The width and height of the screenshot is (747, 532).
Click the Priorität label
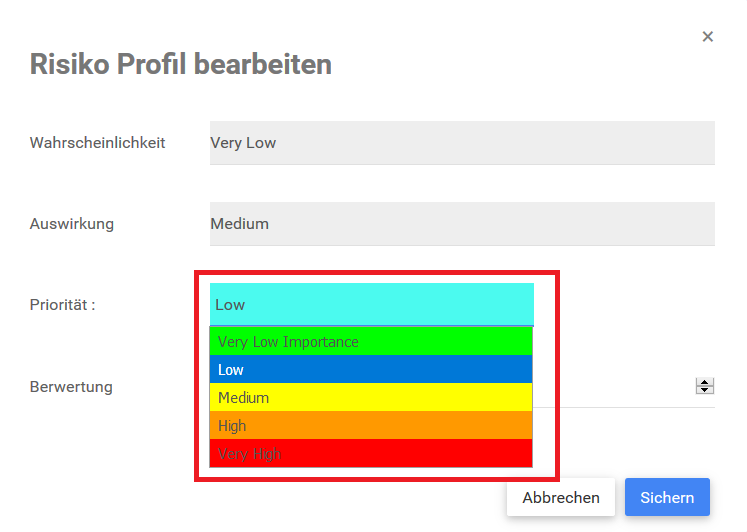[x=63, y=305]
